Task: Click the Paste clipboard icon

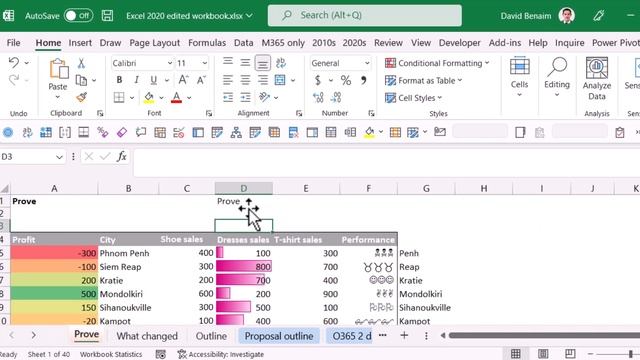Action: tap(58, 69)
